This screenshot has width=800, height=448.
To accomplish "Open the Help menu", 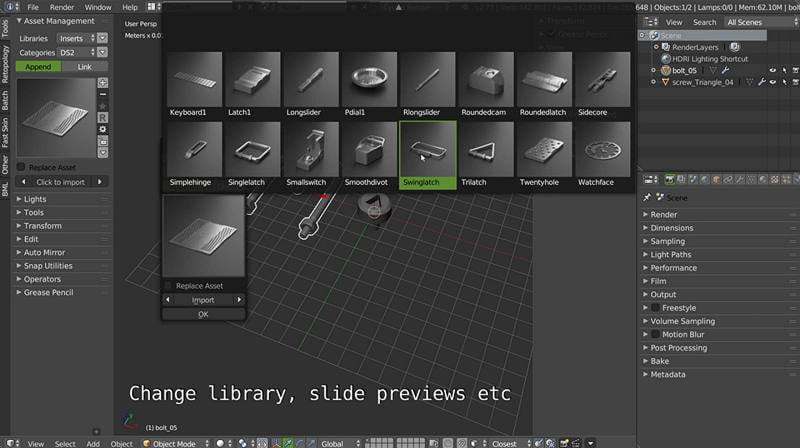I will 130,7.
